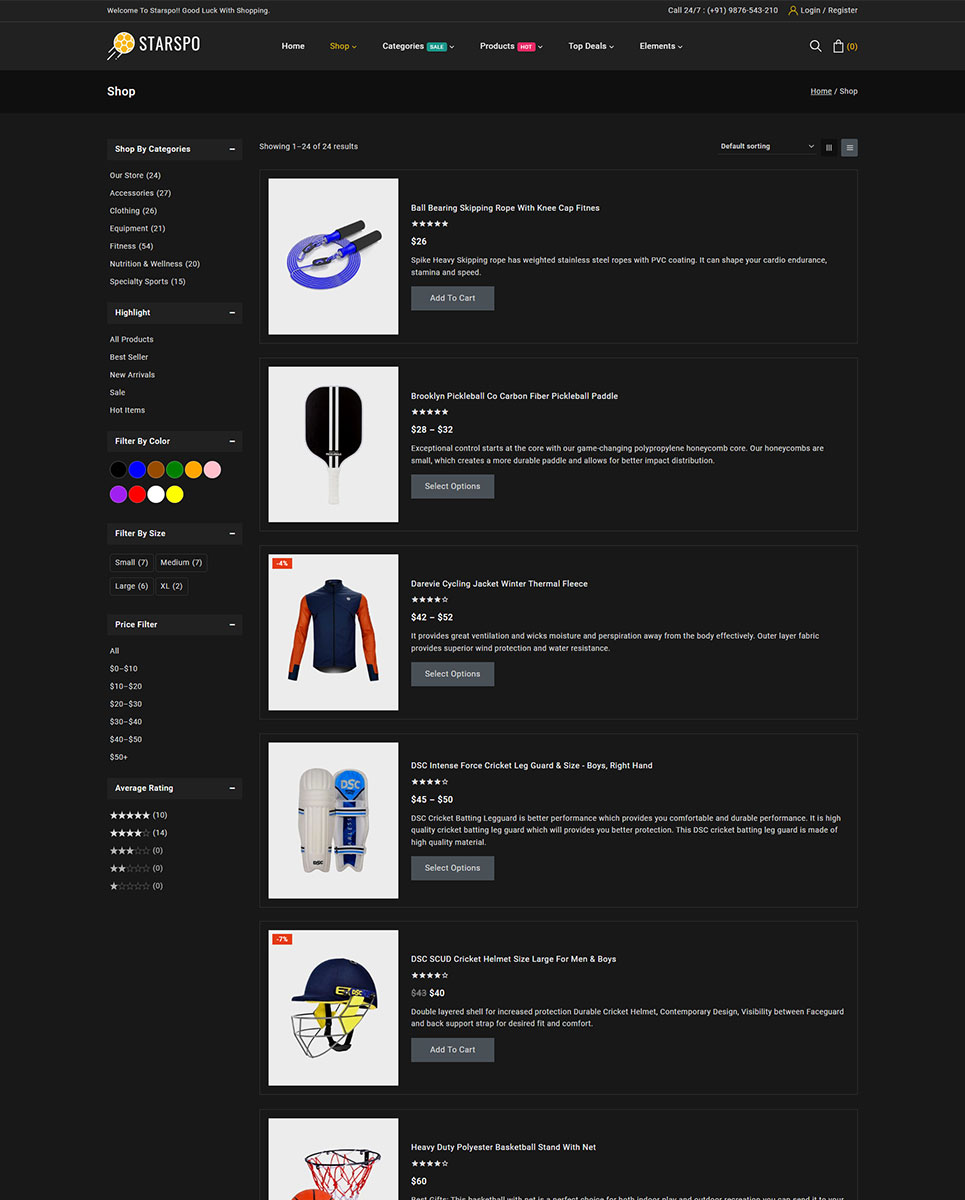
Task: Open the Top Deals menu
Action: tap(591, 46)
